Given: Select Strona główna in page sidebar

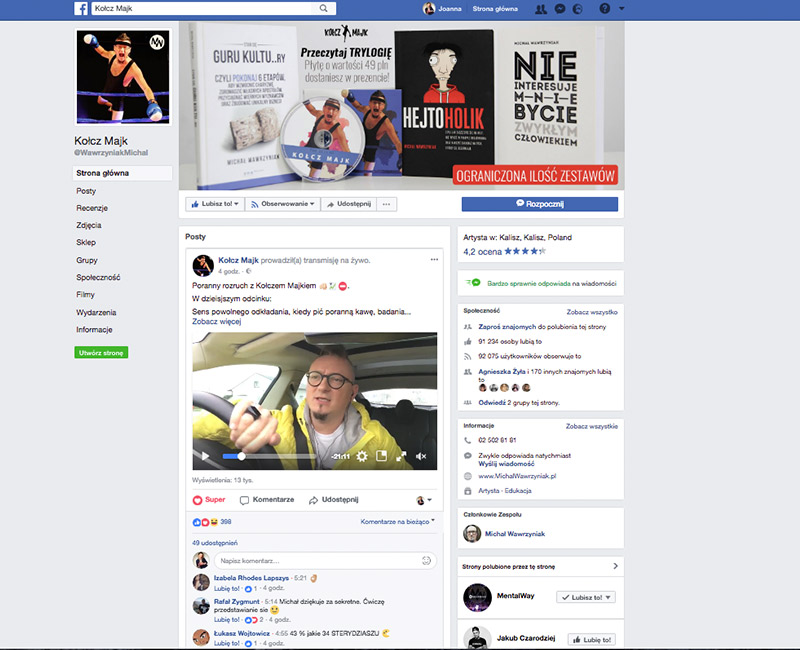Looking at the screenshot, I should (x=122, y=173).
